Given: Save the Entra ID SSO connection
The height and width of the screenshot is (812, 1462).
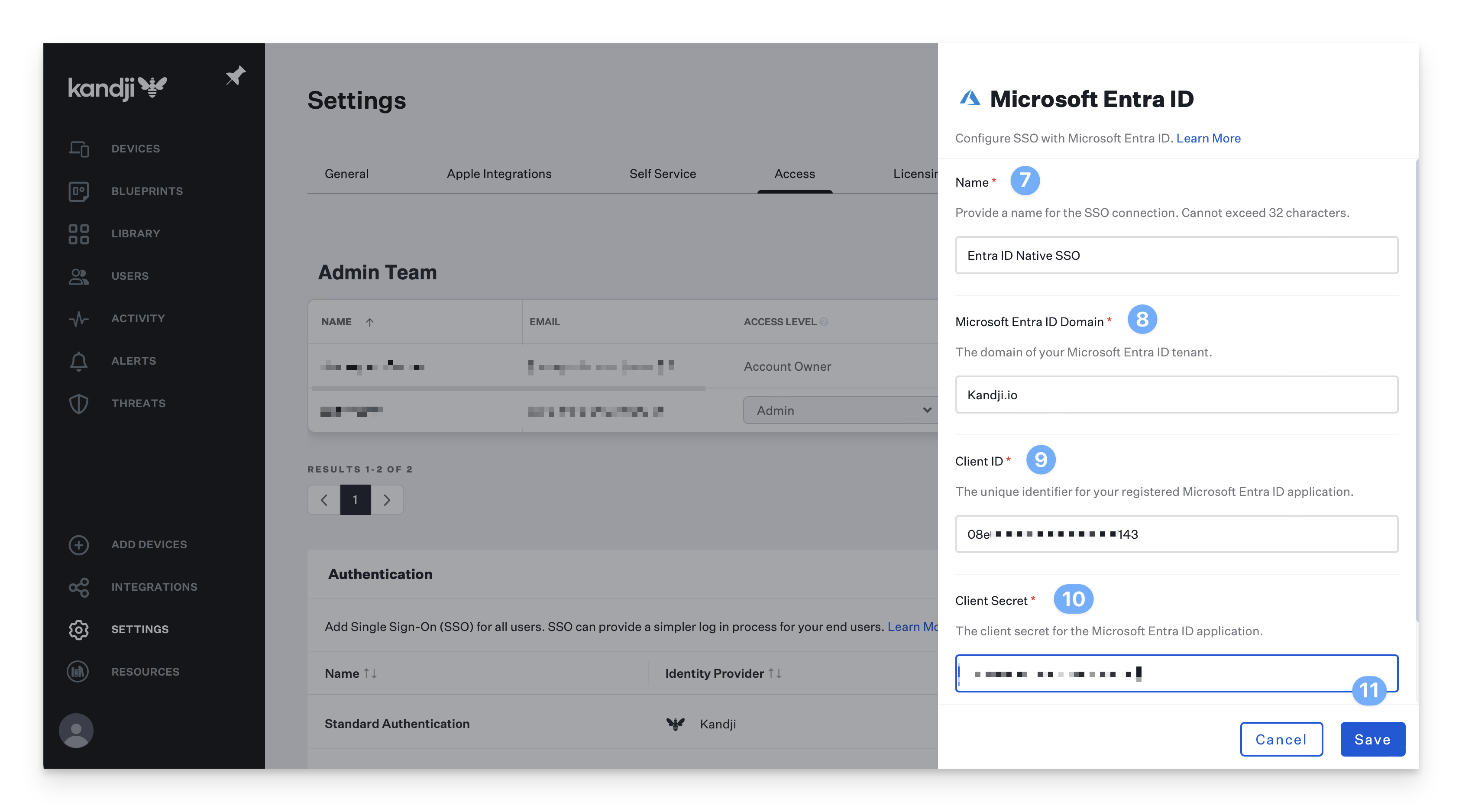Looking at the screenshot, I should point(1372,739).
